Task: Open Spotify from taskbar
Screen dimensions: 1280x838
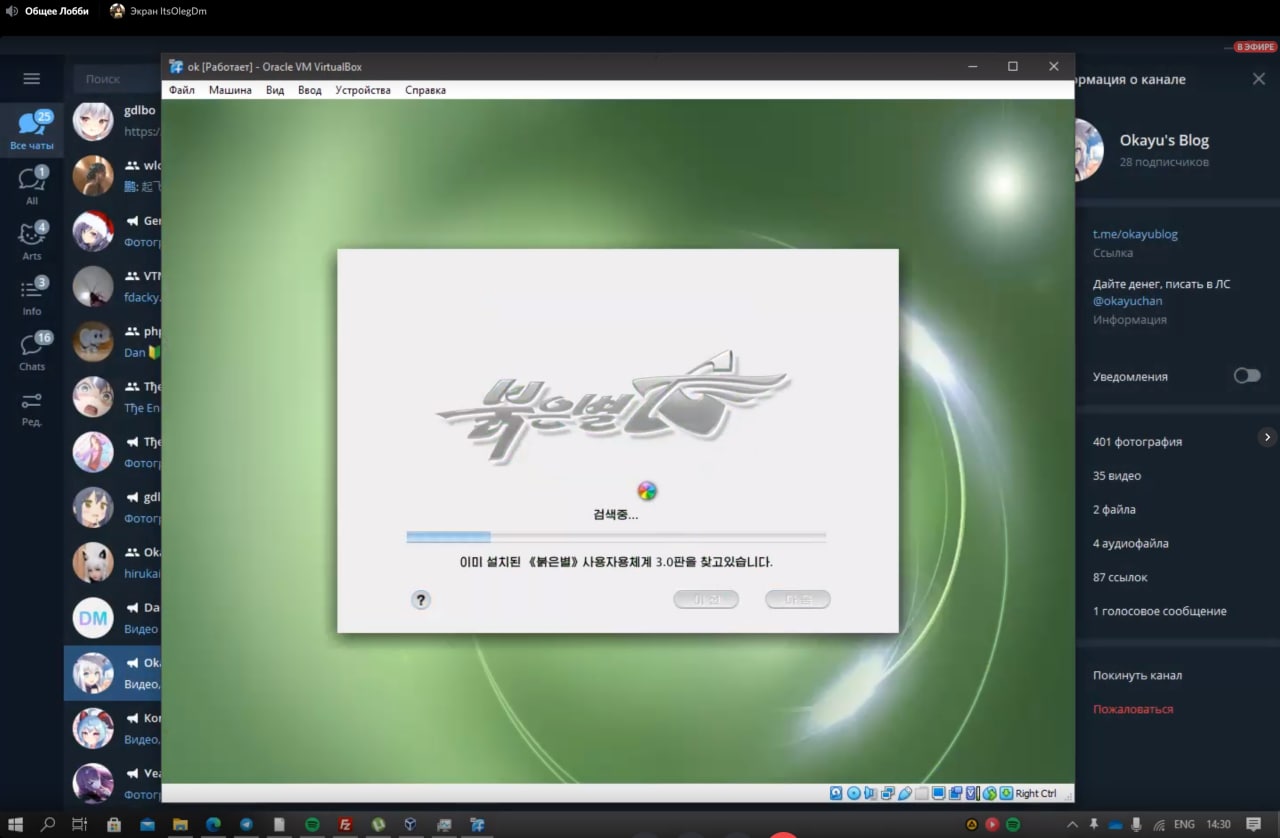Action: click(312, 825)
